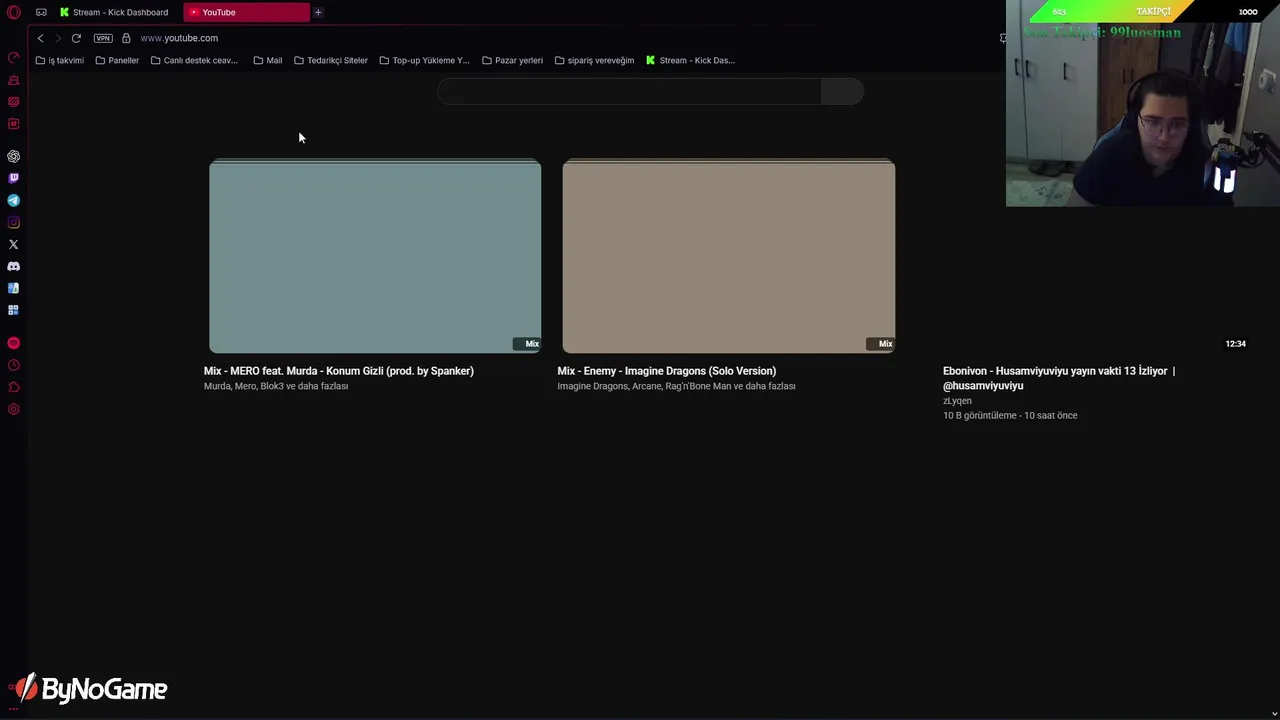
Task: Open the Mail bookmark folder
Action: pos(267,60)
